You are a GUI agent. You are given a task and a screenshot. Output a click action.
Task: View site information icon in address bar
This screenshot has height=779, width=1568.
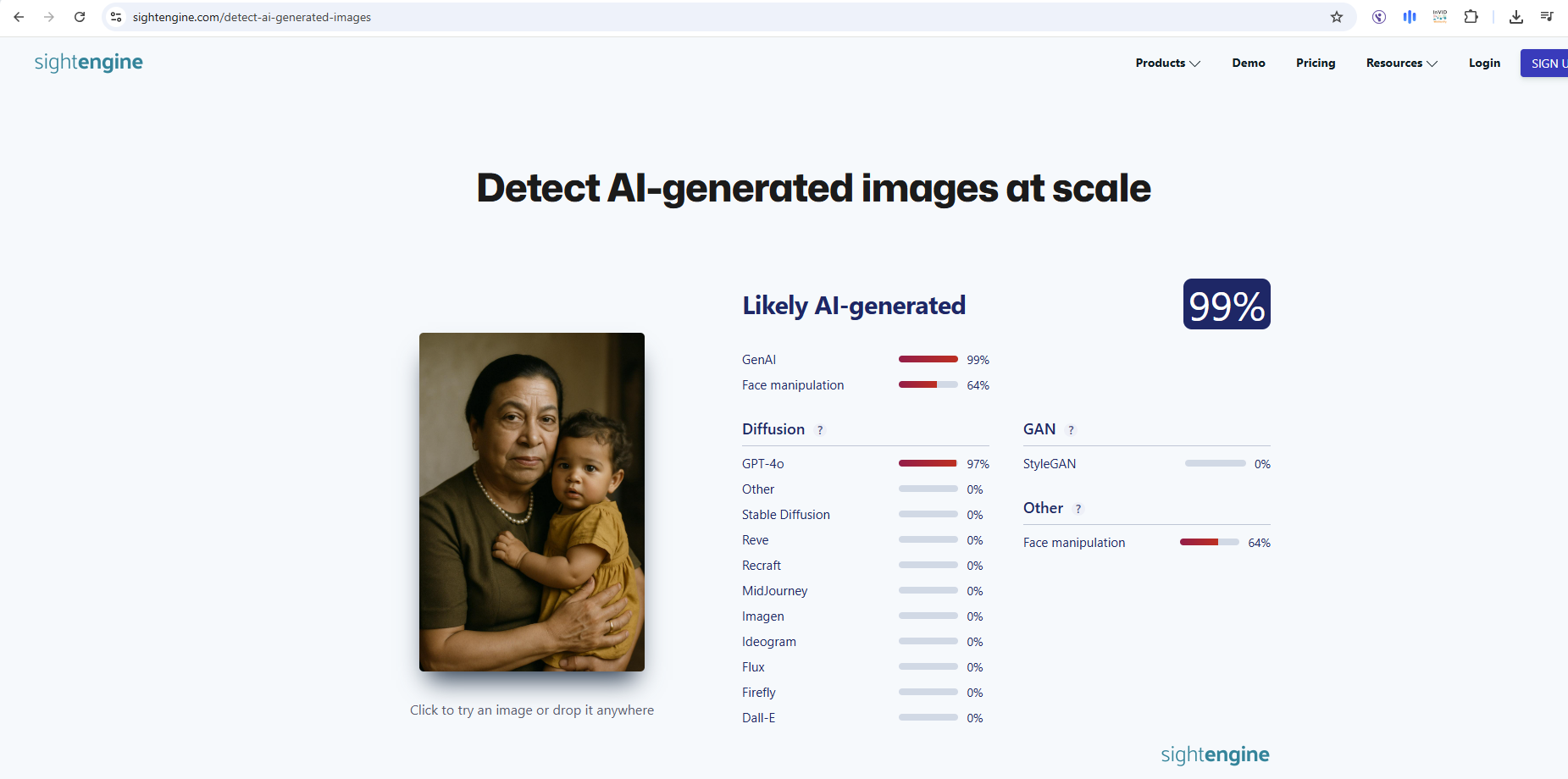tap(117, 17)
